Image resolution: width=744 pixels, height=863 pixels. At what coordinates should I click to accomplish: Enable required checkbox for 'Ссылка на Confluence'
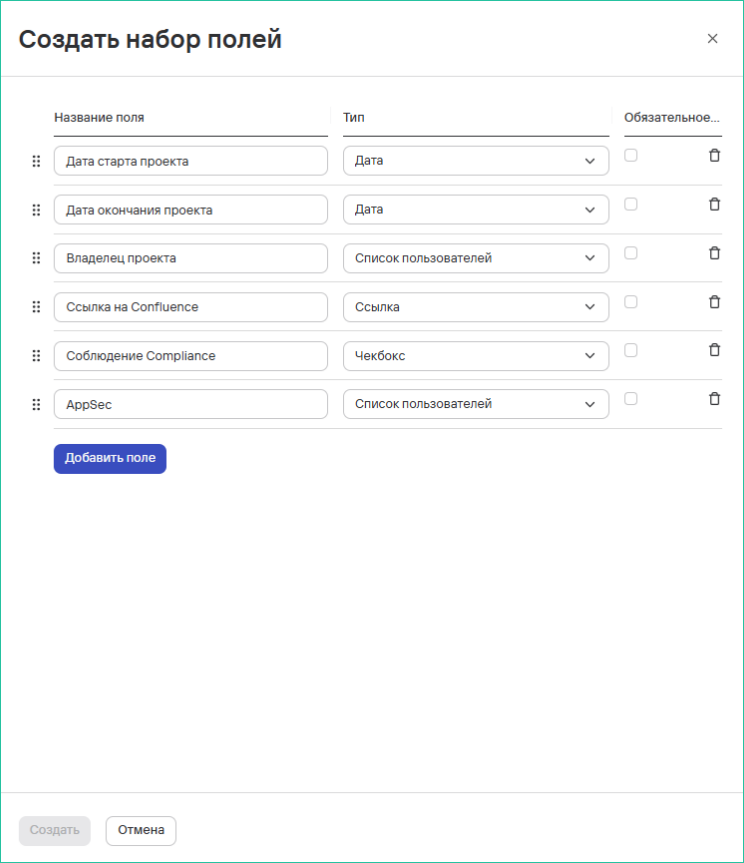click(x=631, y=301)
